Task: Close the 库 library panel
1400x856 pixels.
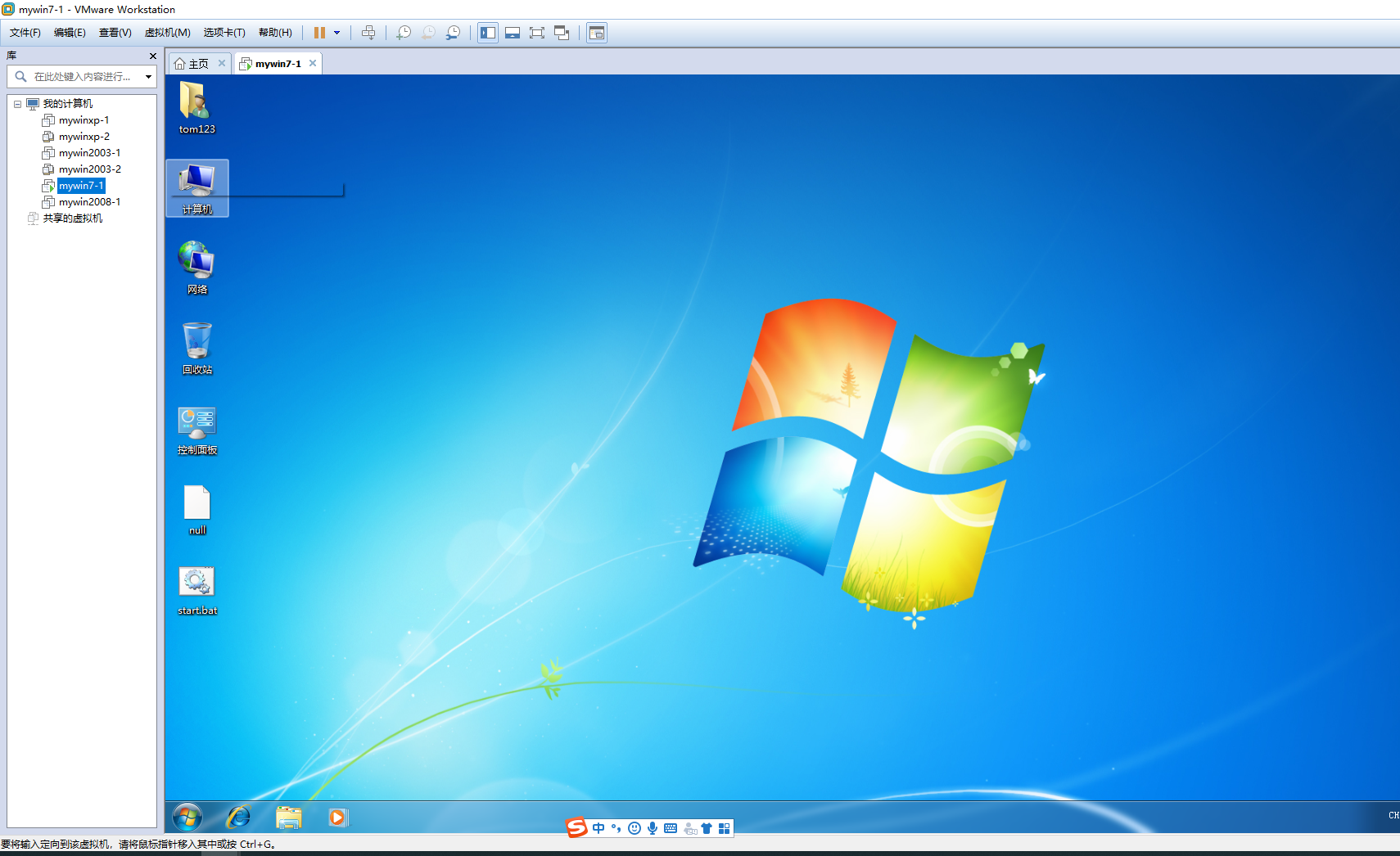Action: (x=152, y=56)
